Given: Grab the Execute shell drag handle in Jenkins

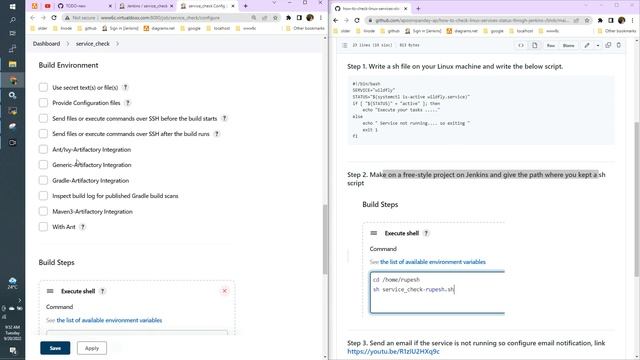Looking at the screenshot, I should point(50,291).
